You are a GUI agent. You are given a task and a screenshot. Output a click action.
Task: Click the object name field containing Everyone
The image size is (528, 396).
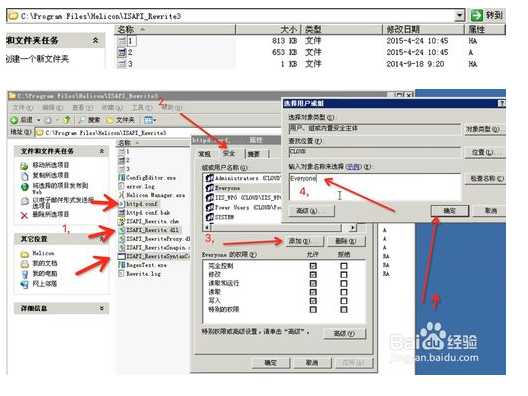coord(375,187)
